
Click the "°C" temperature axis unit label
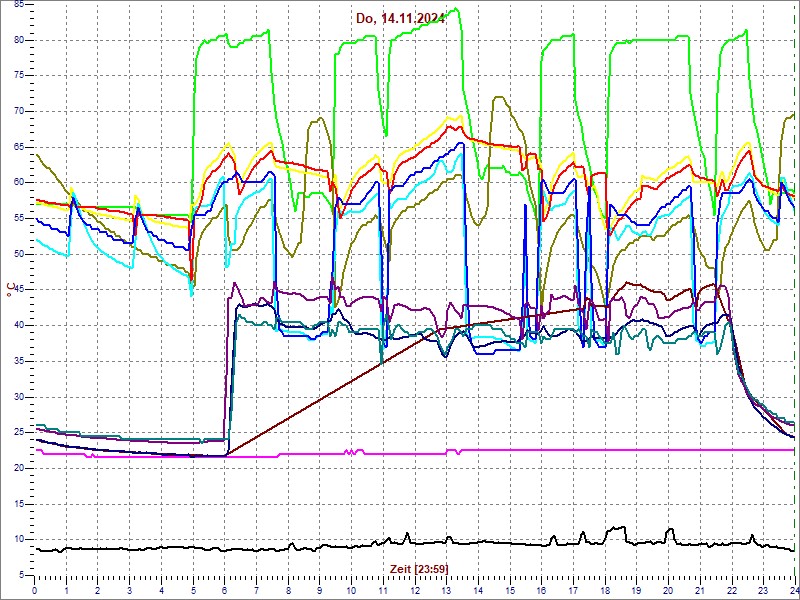[10, 290]
